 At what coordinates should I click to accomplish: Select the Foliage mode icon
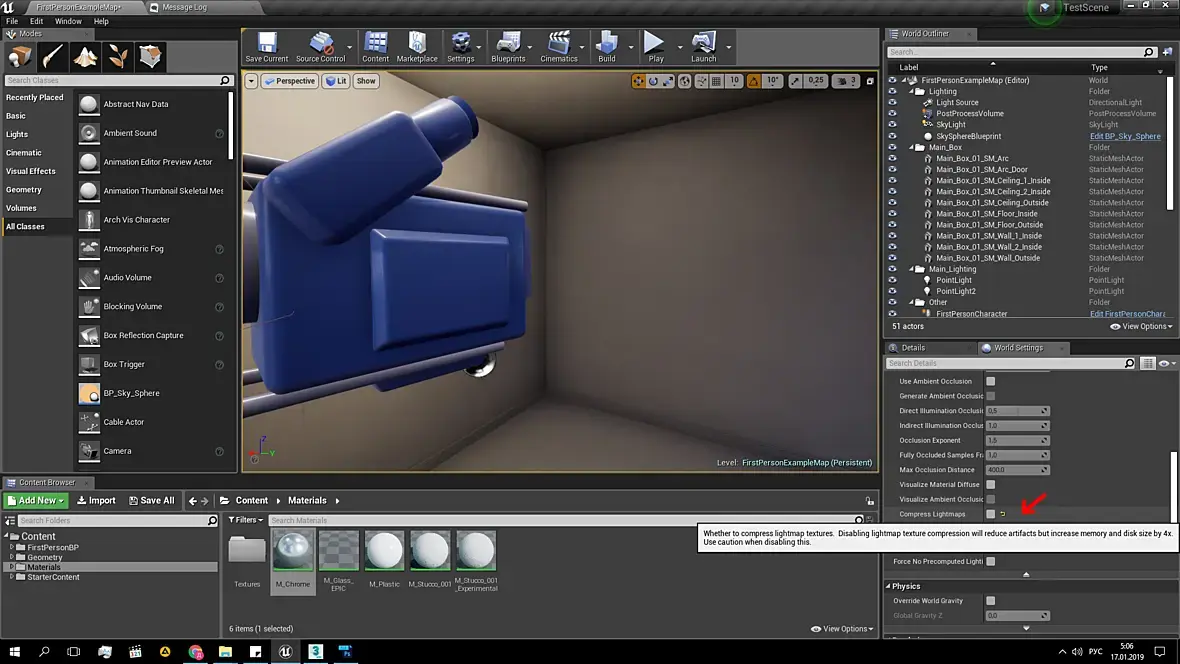(118, 56)
